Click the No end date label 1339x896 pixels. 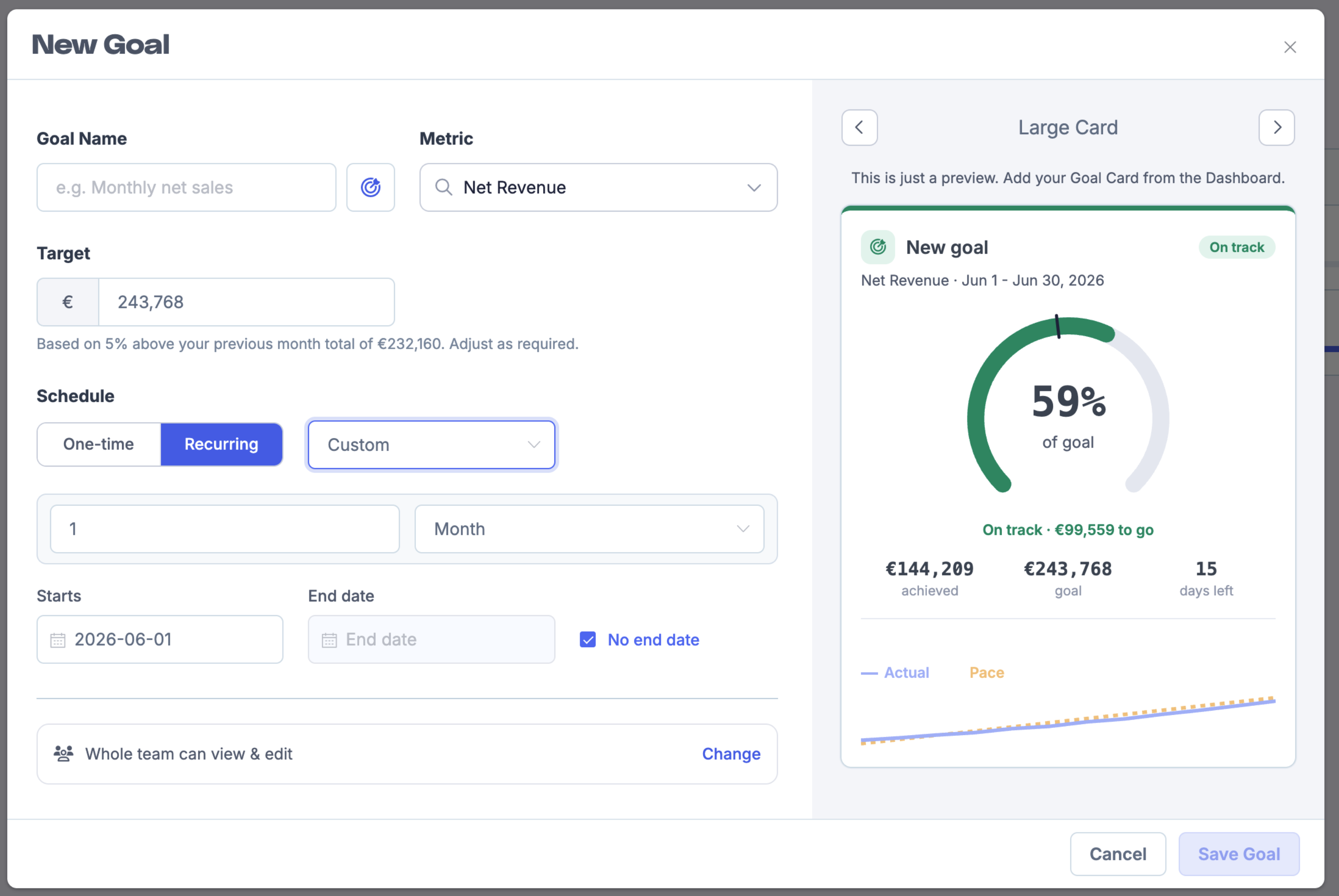point(653,640)
